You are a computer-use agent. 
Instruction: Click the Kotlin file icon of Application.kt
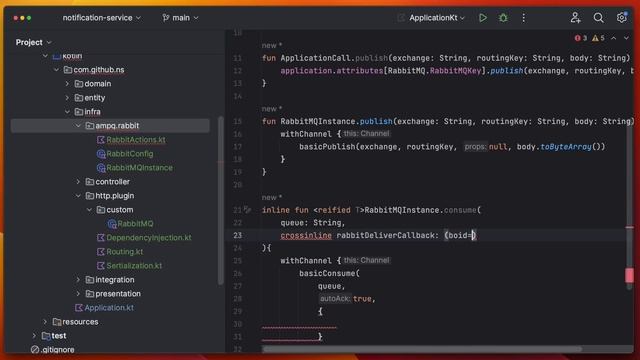click(79, 308)
